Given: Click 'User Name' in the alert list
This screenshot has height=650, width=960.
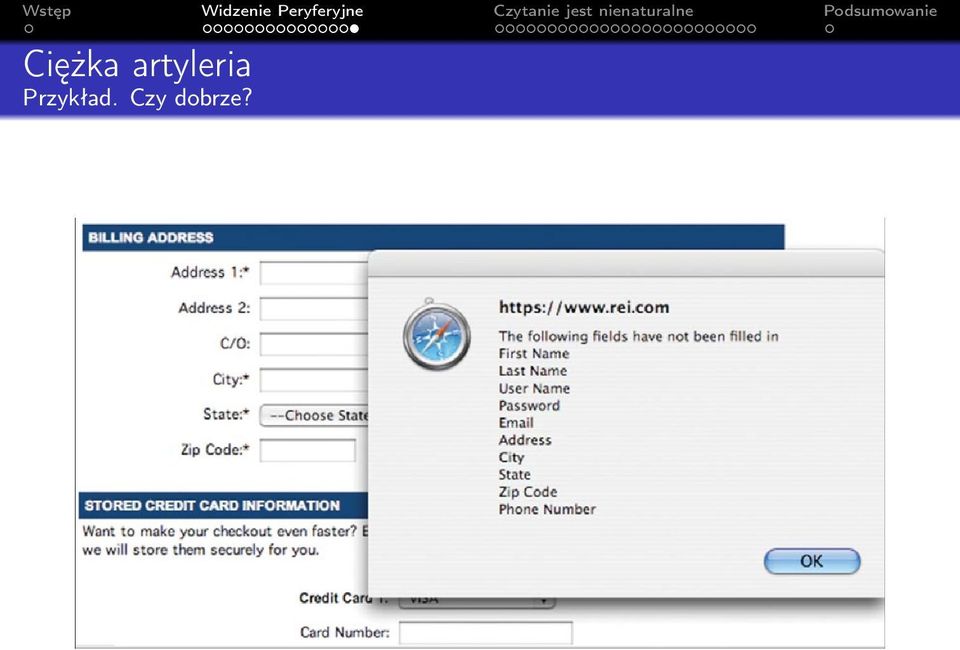Looking at the screenshot, I should tap(534, 389).
